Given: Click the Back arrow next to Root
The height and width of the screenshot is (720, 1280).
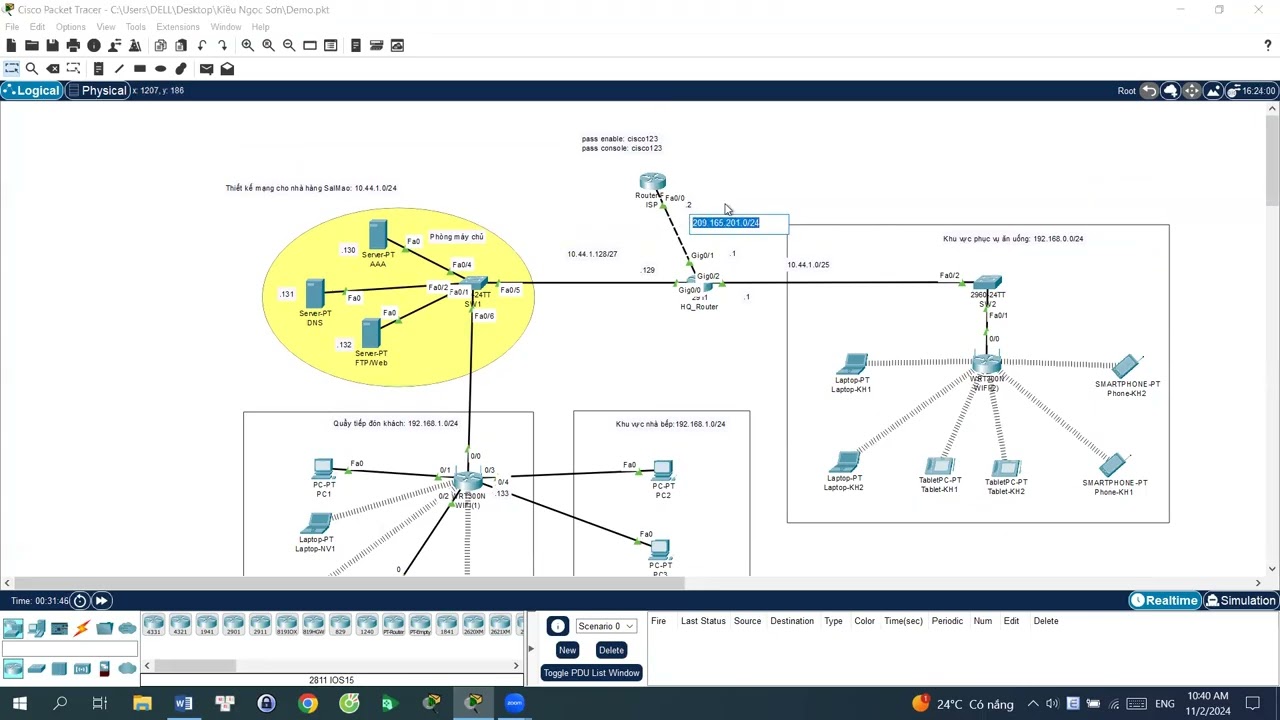Looking at the screenshot, I should 1149,91.
